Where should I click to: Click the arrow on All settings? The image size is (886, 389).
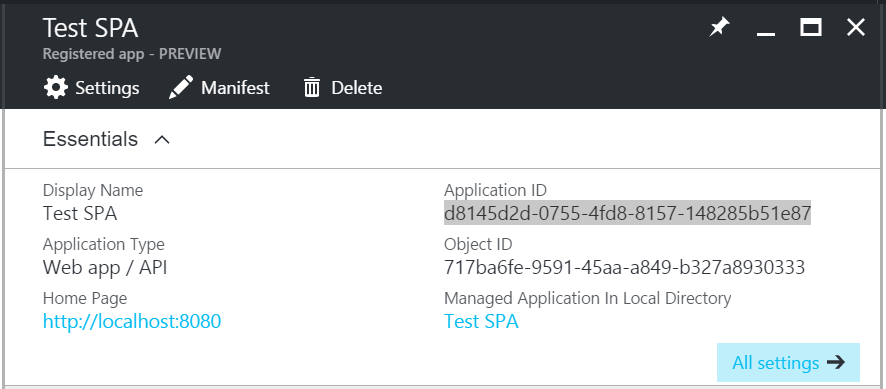click(836, 362)
